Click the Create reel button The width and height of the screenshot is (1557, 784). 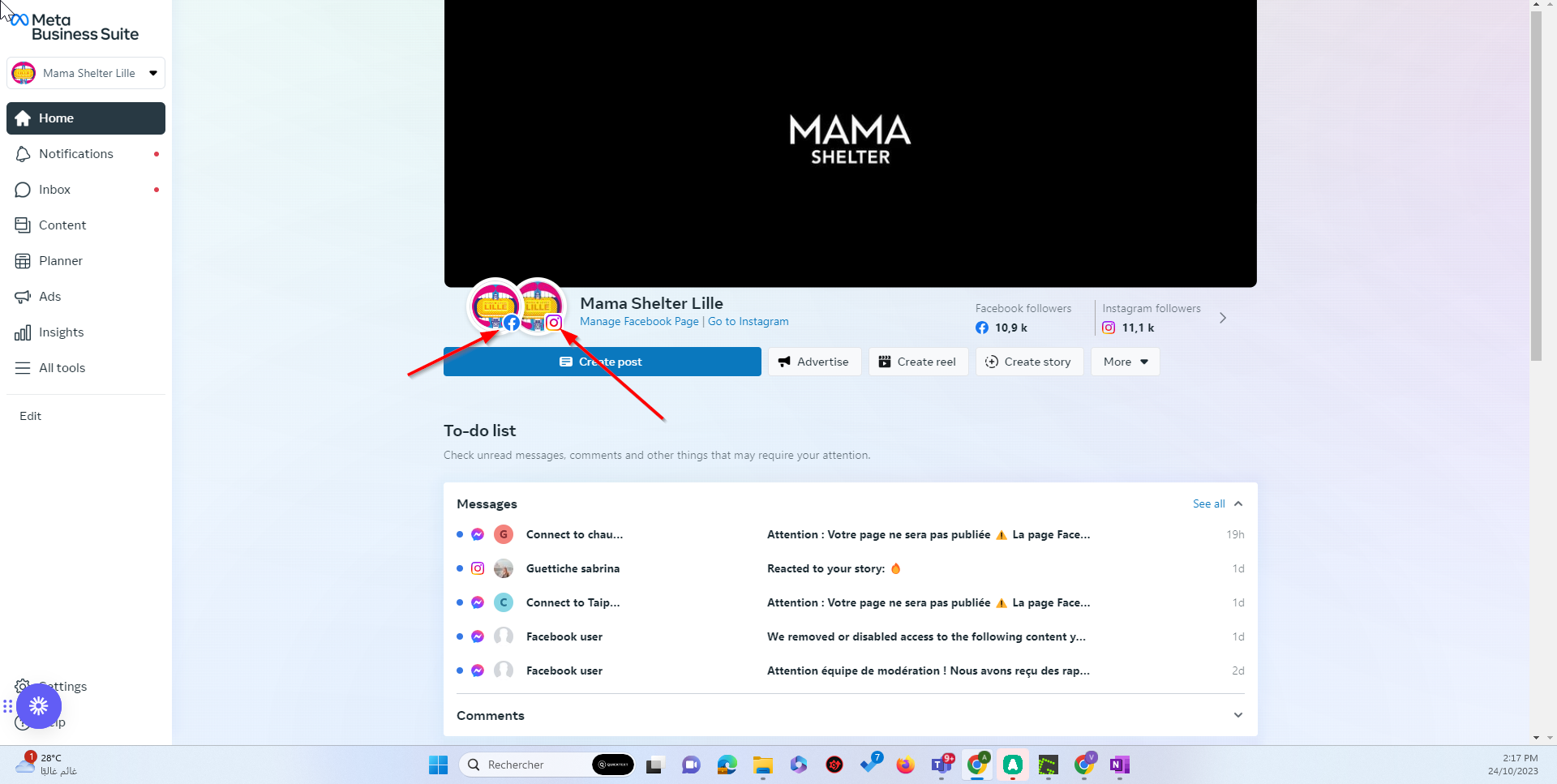point(918,362)
